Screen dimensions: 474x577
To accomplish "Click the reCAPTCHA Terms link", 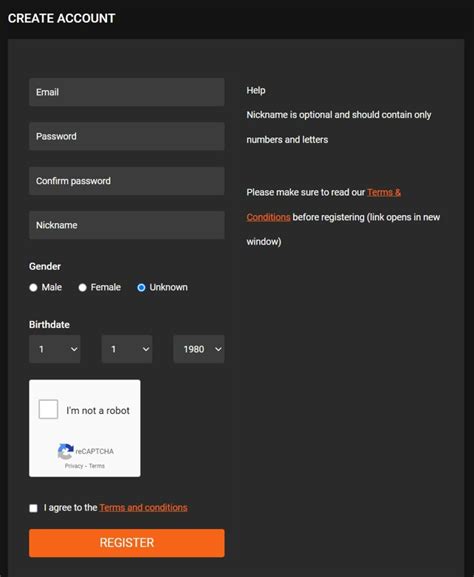I will 97,466.
